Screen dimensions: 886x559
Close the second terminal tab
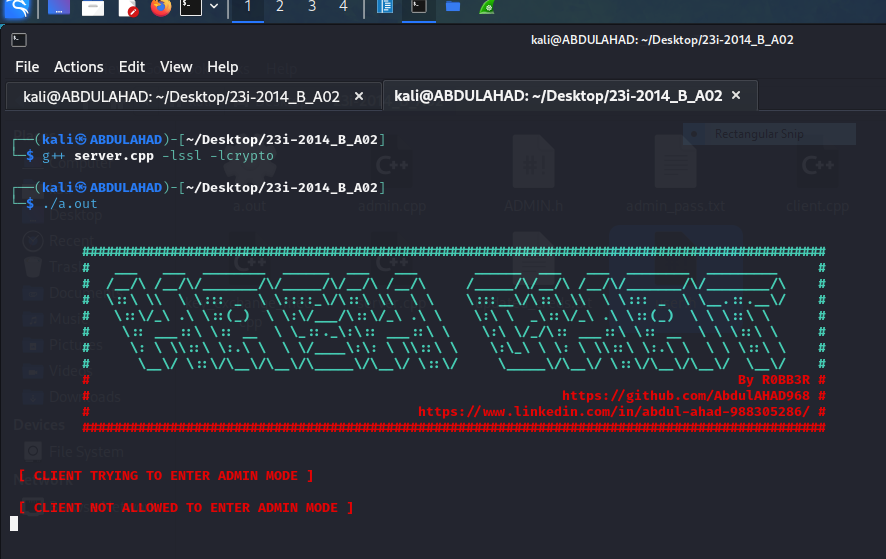point(736,96)
